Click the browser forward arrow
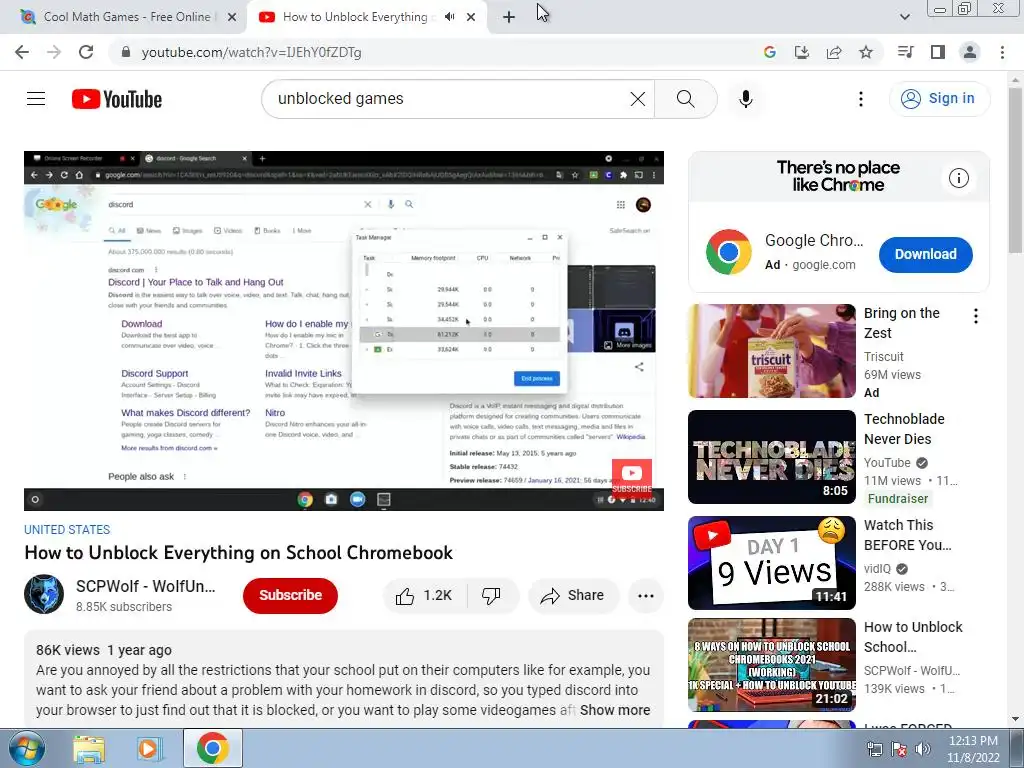1024x768 pixels. pyautogui.click(x=54, y=52)
